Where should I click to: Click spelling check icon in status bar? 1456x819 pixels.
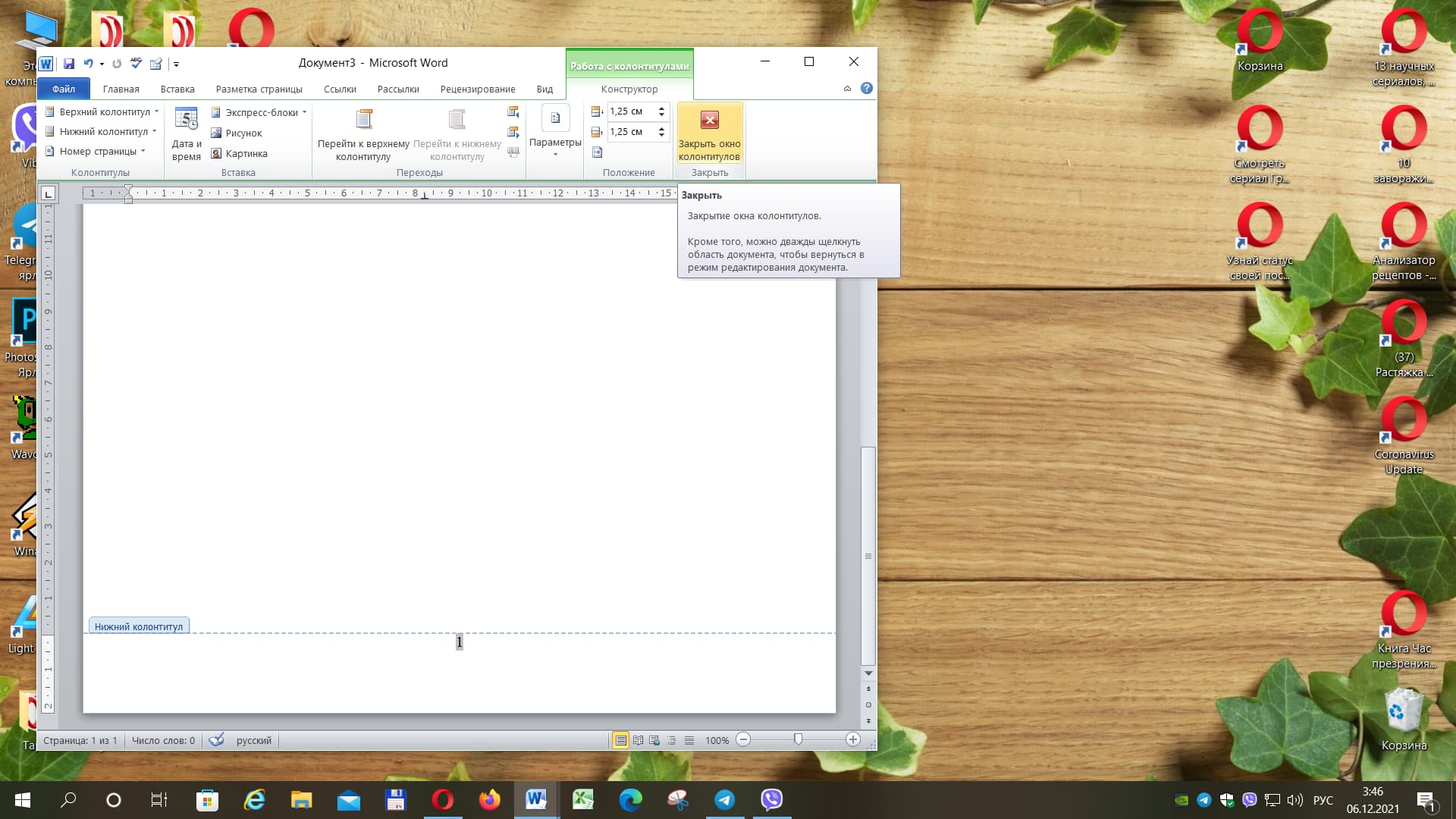216,740
